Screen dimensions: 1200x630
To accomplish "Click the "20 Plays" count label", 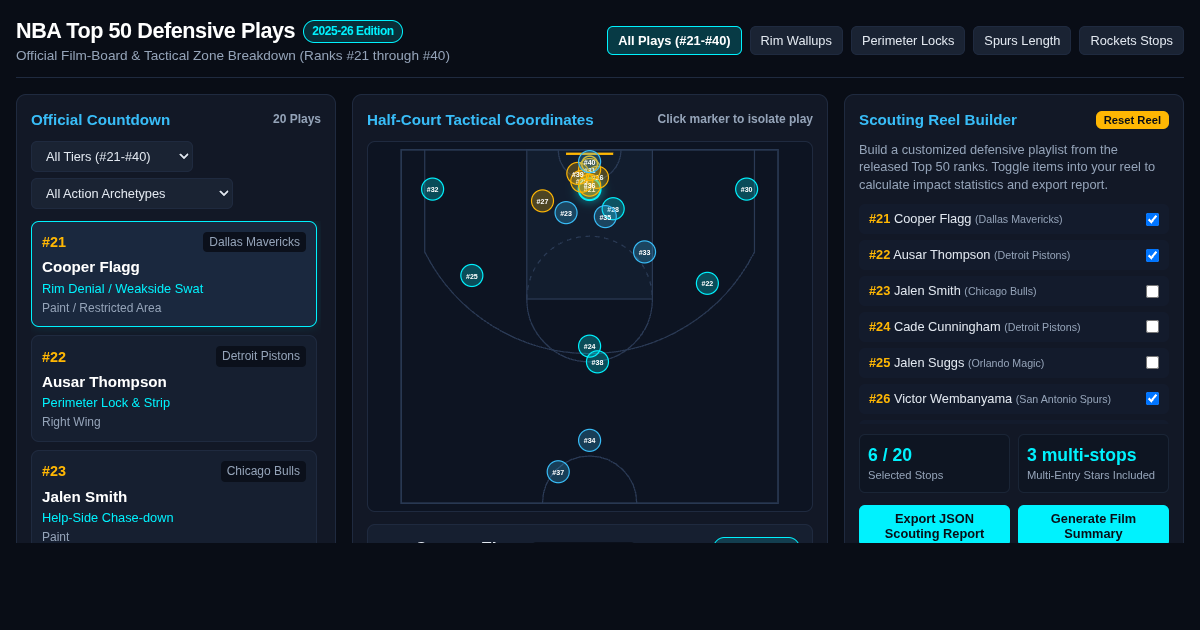I will [x=297, y=119].
